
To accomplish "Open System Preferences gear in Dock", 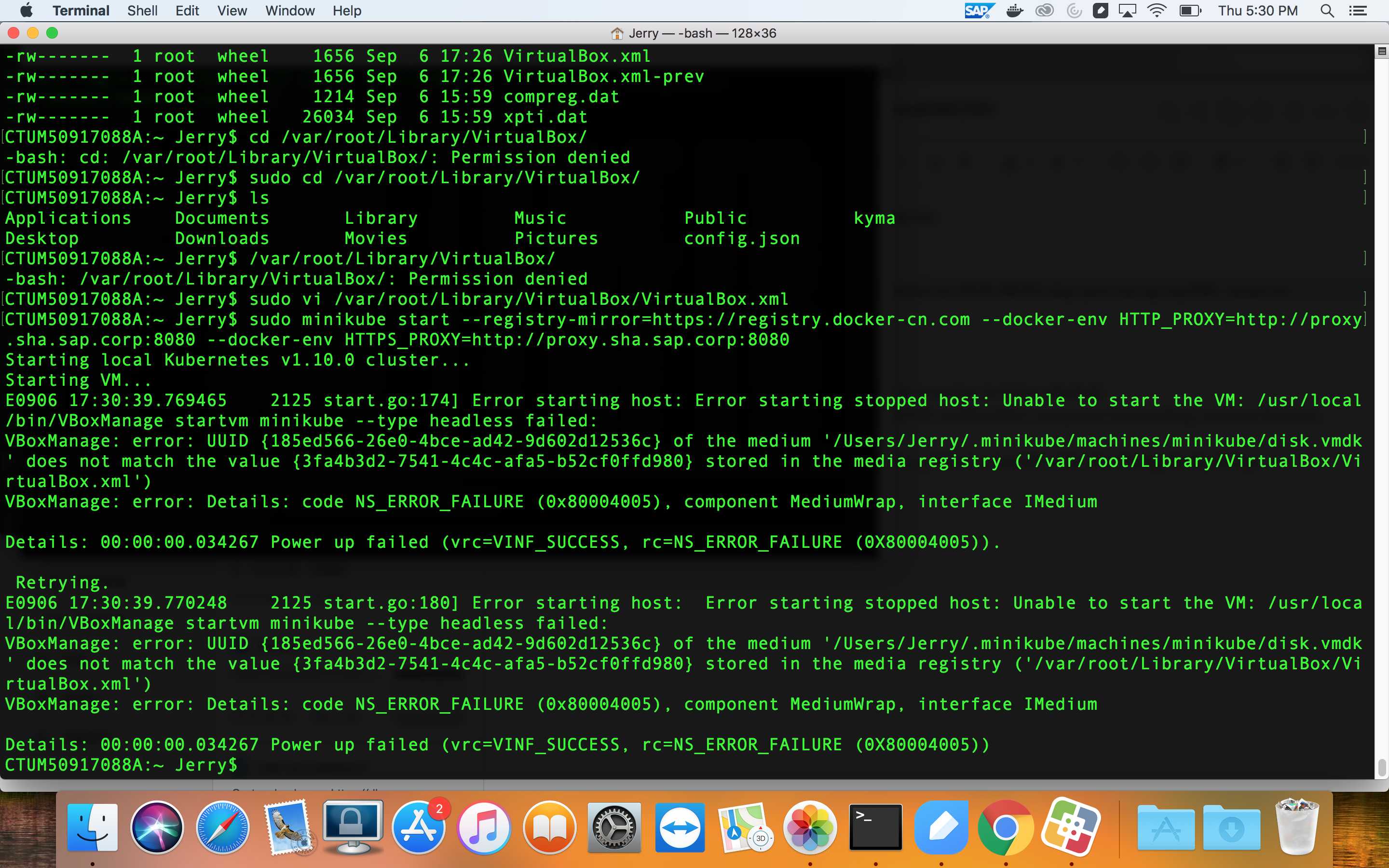I will 614,827.
